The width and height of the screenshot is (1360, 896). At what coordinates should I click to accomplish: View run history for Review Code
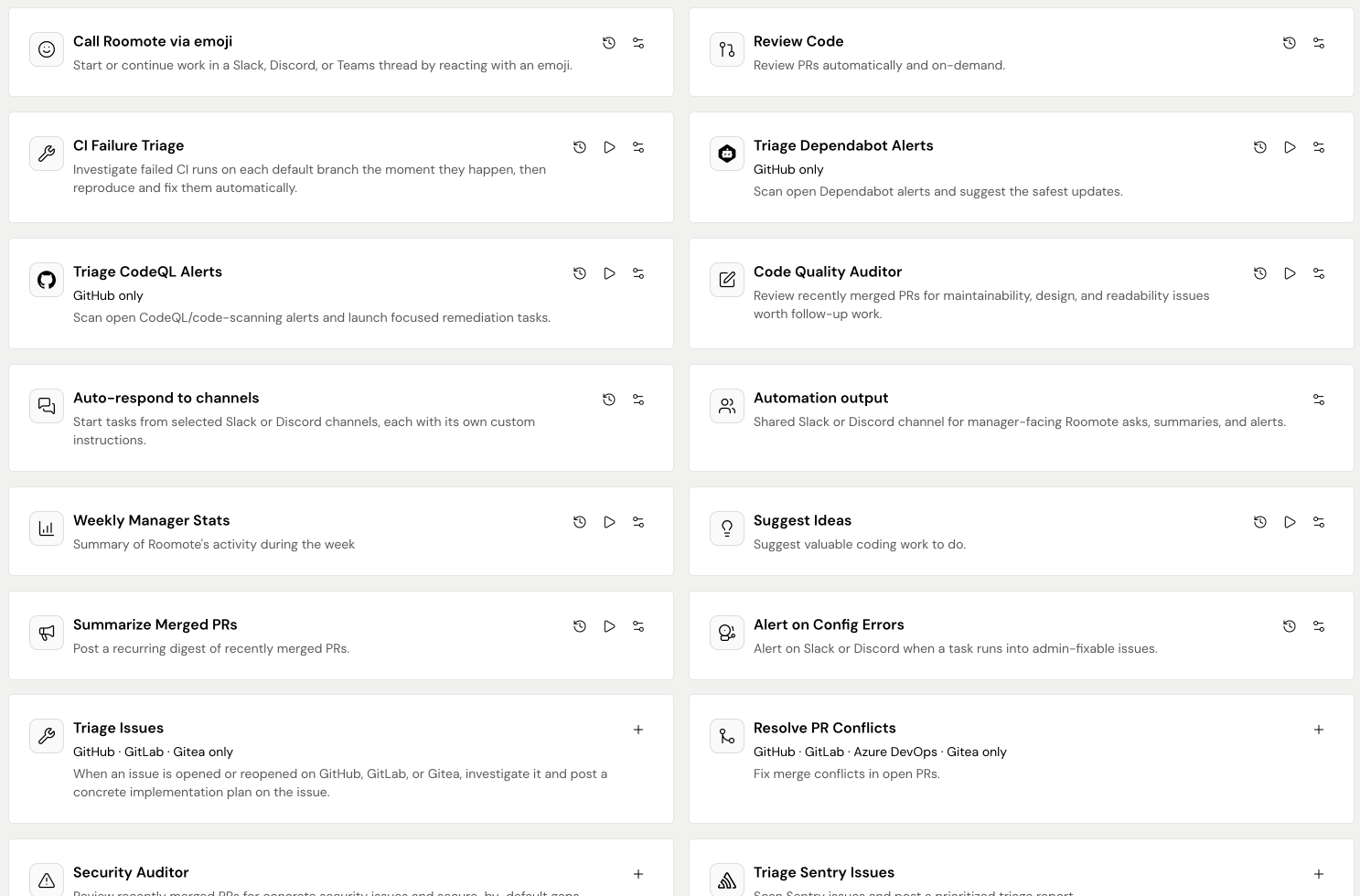click(x=1290, y=43)
